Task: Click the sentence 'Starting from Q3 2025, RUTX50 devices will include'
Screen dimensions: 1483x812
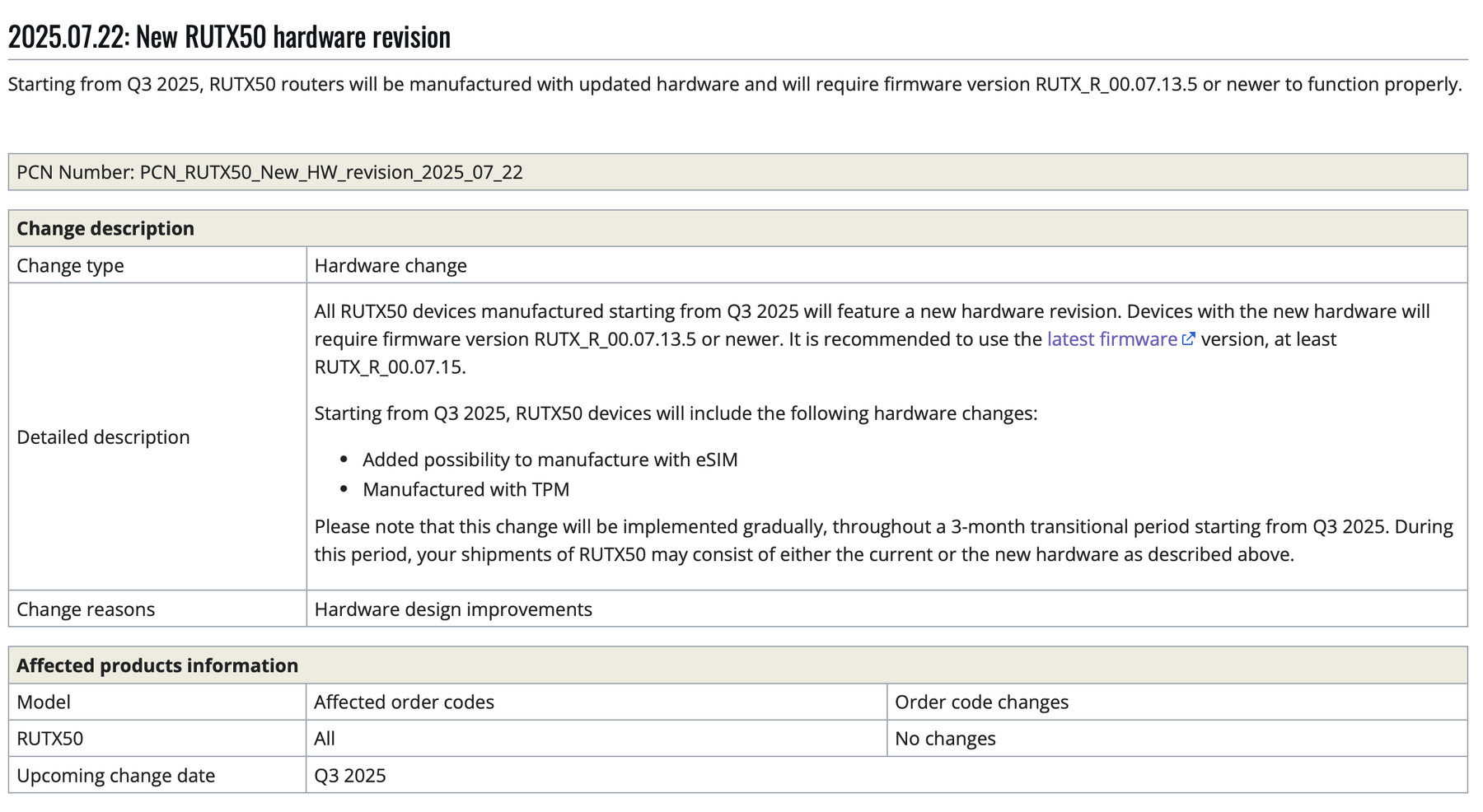Action: point(676,413)
